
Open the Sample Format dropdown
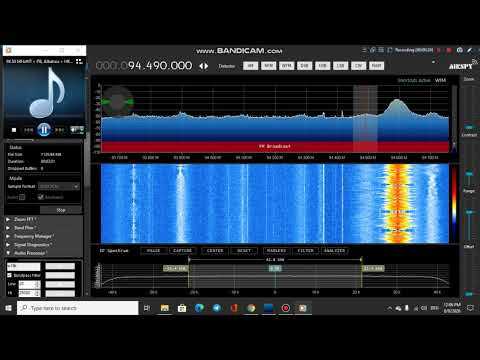[59, 186]
